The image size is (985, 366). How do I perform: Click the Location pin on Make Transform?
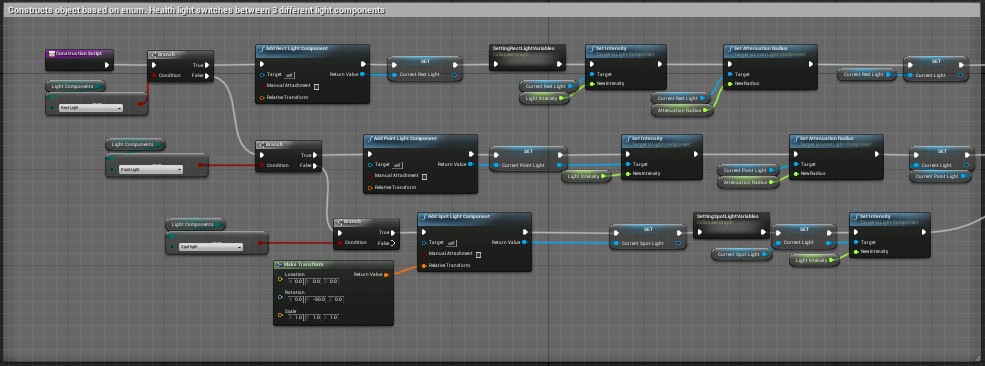click(280, 279)
